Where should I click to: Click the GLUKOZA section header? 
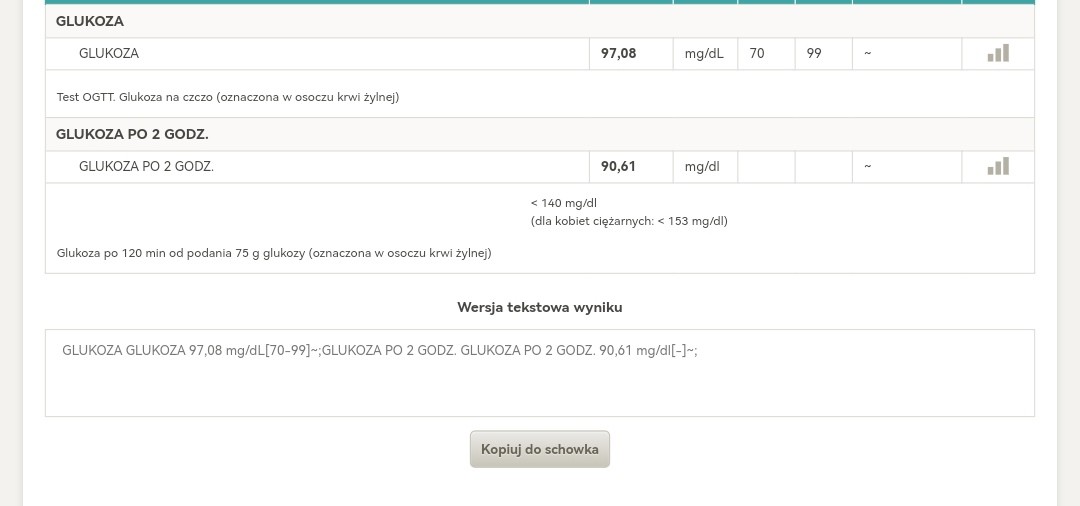(x=90, y=21)
